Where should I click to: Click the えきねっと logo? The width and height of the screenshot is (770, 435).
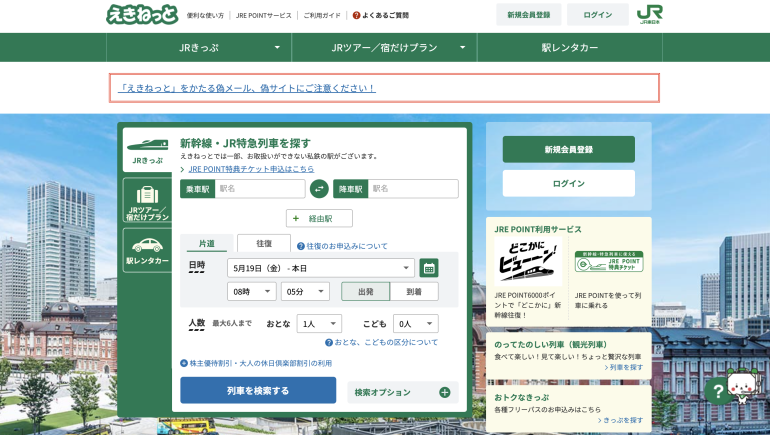pos(142,15)
